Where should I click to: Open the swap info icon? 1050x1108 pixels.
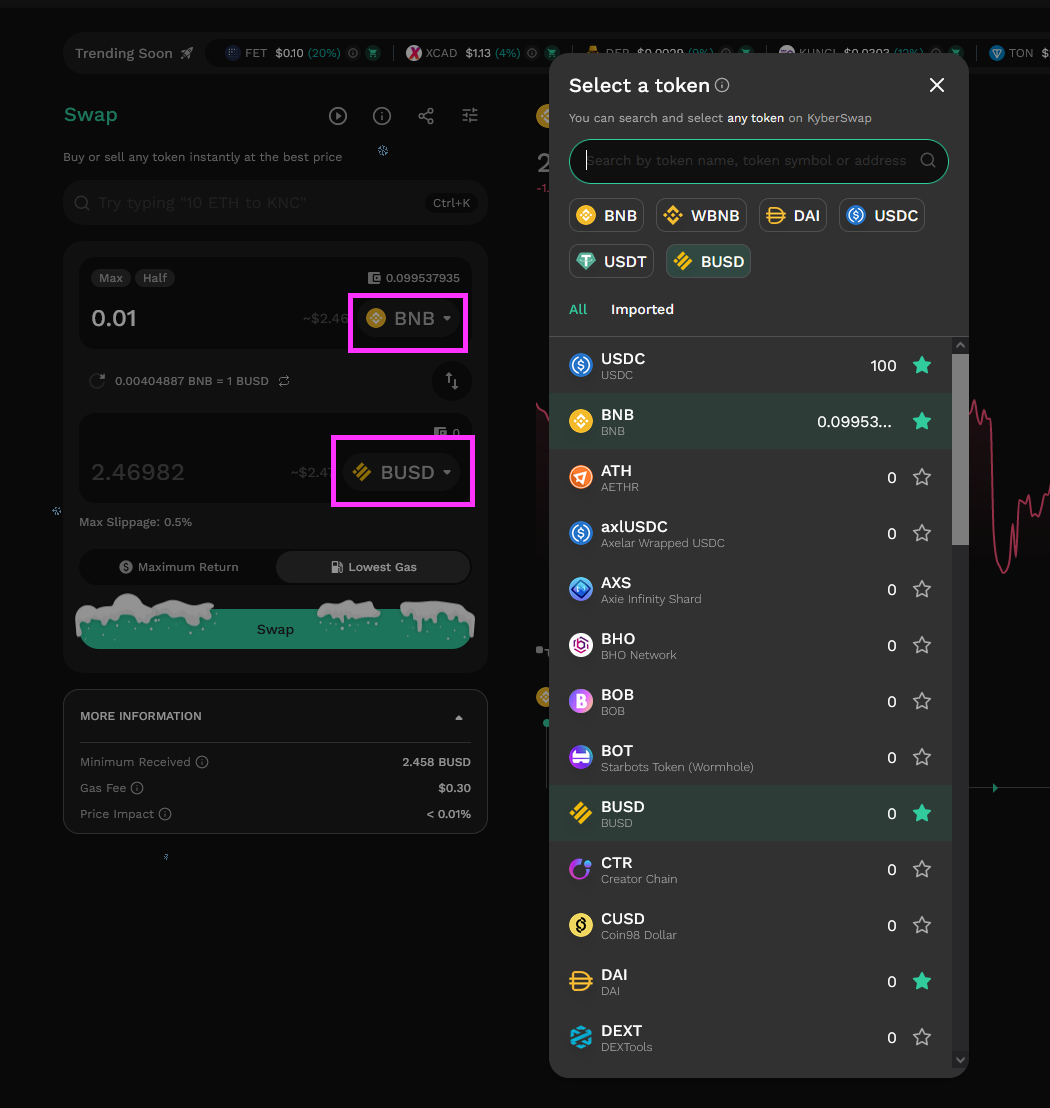382,116
